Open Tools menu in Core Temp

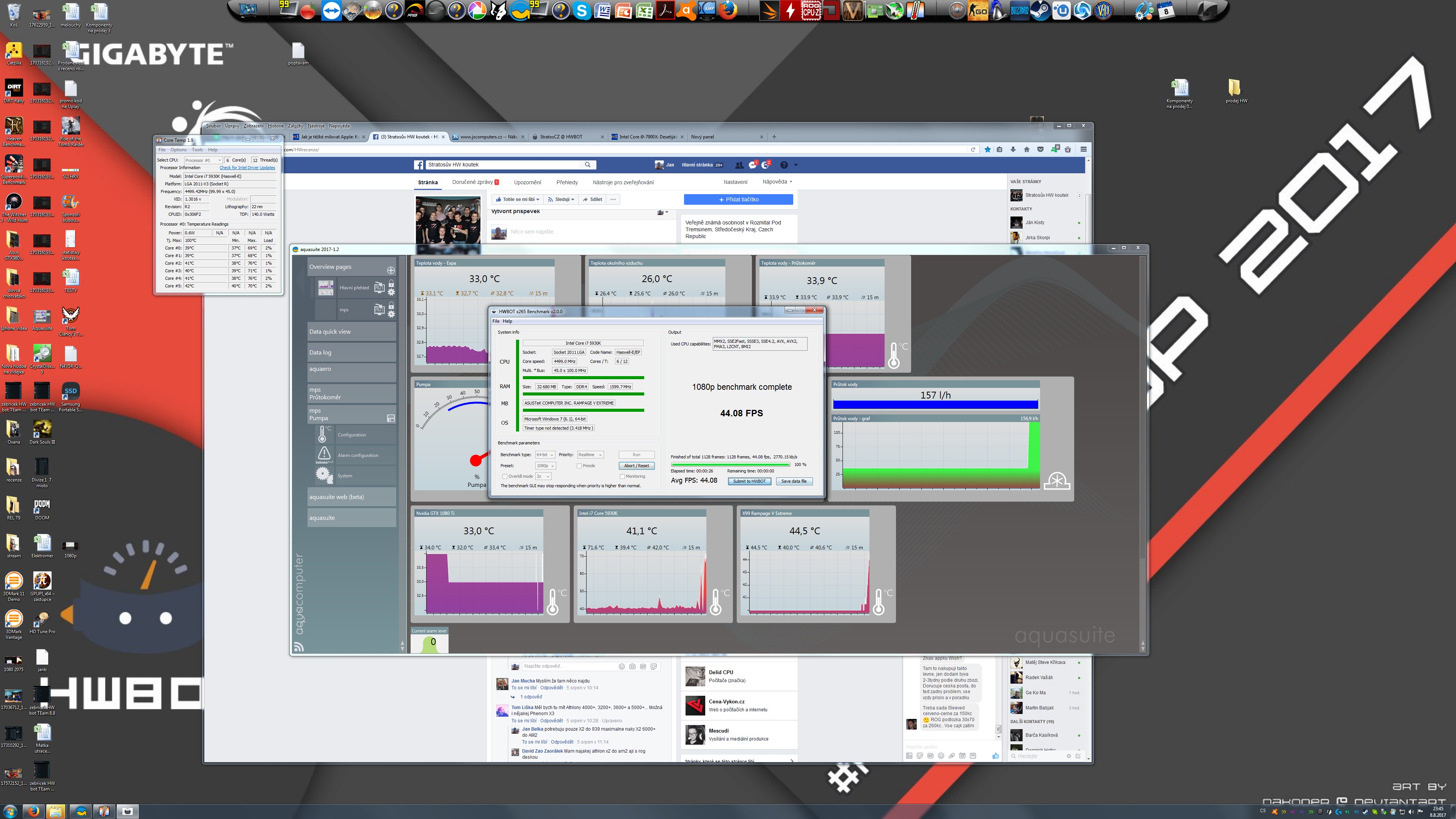point(197,150)
